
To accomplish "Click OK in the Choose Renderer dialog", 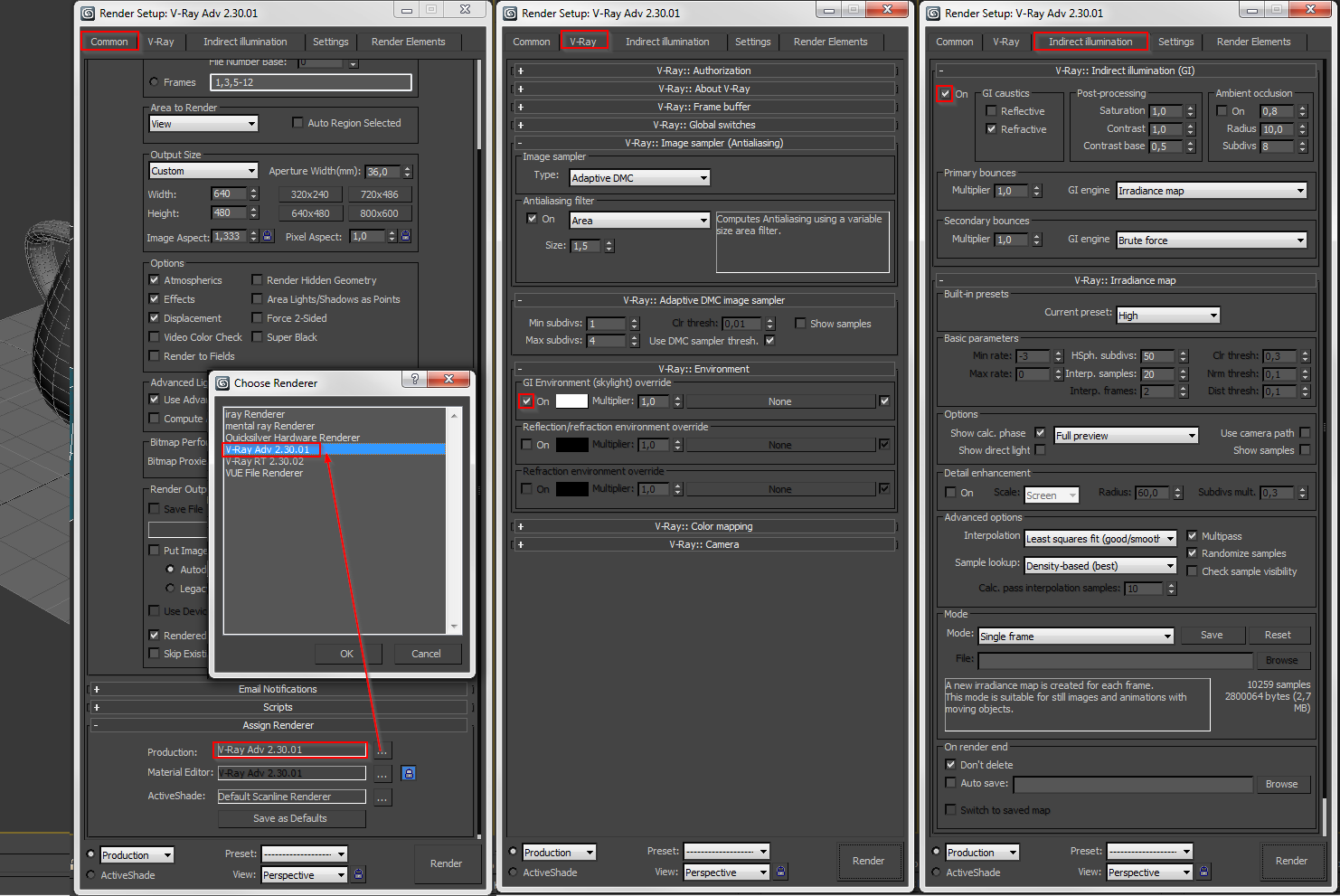I will pyautogui.click(x=347, y=654).
